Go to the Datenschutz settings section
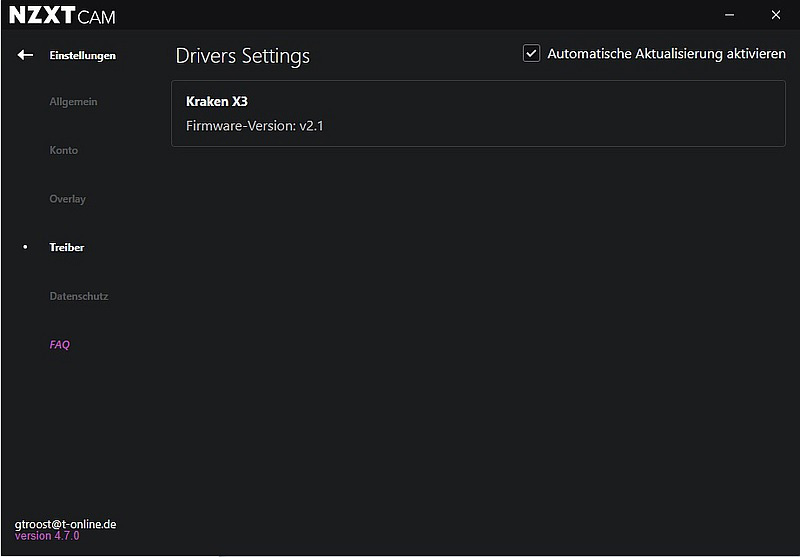The image size is (800, 557). coord(79,296)
